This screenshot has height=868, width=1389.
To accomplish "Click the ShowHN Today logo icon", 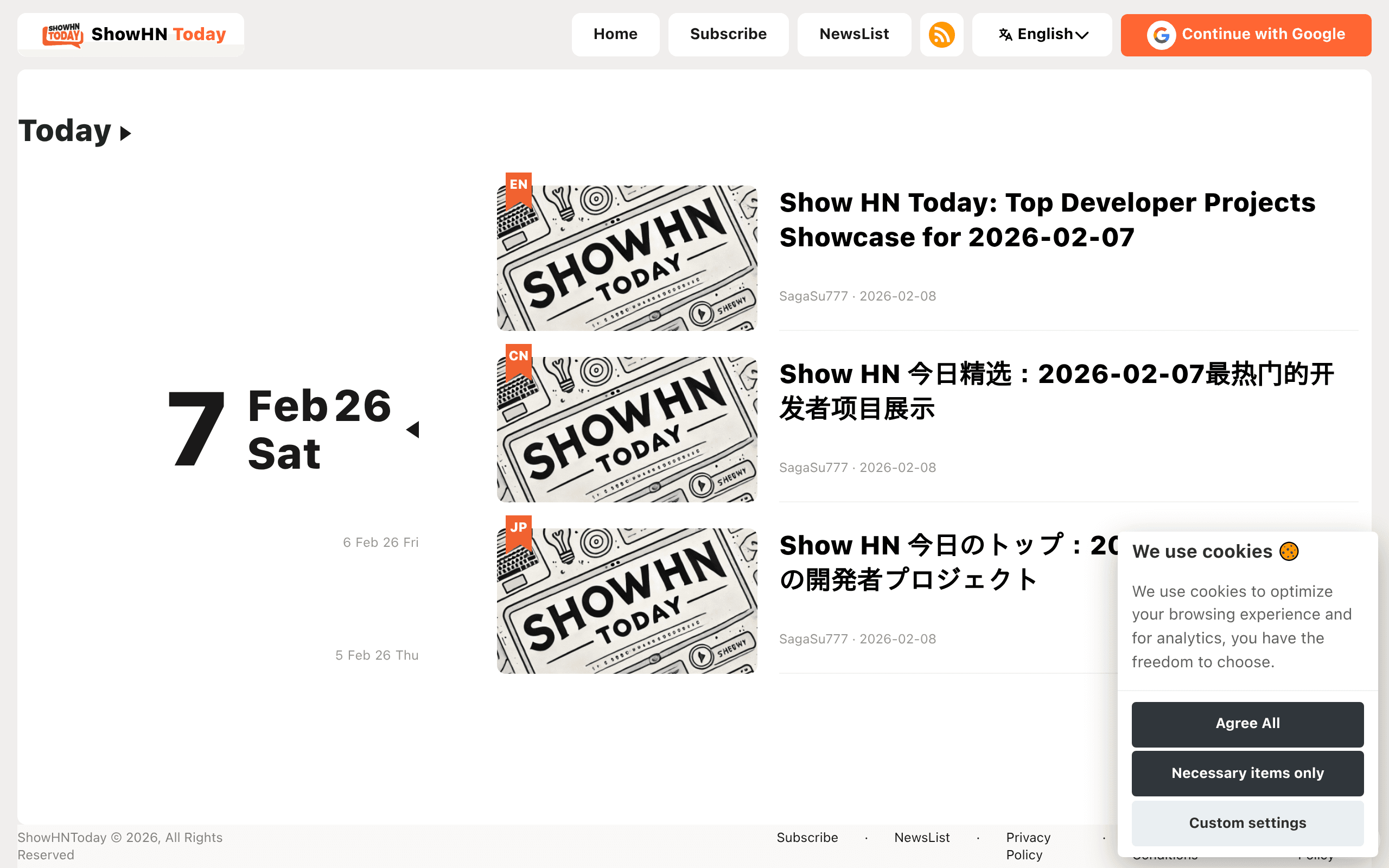I will (62, 34).
